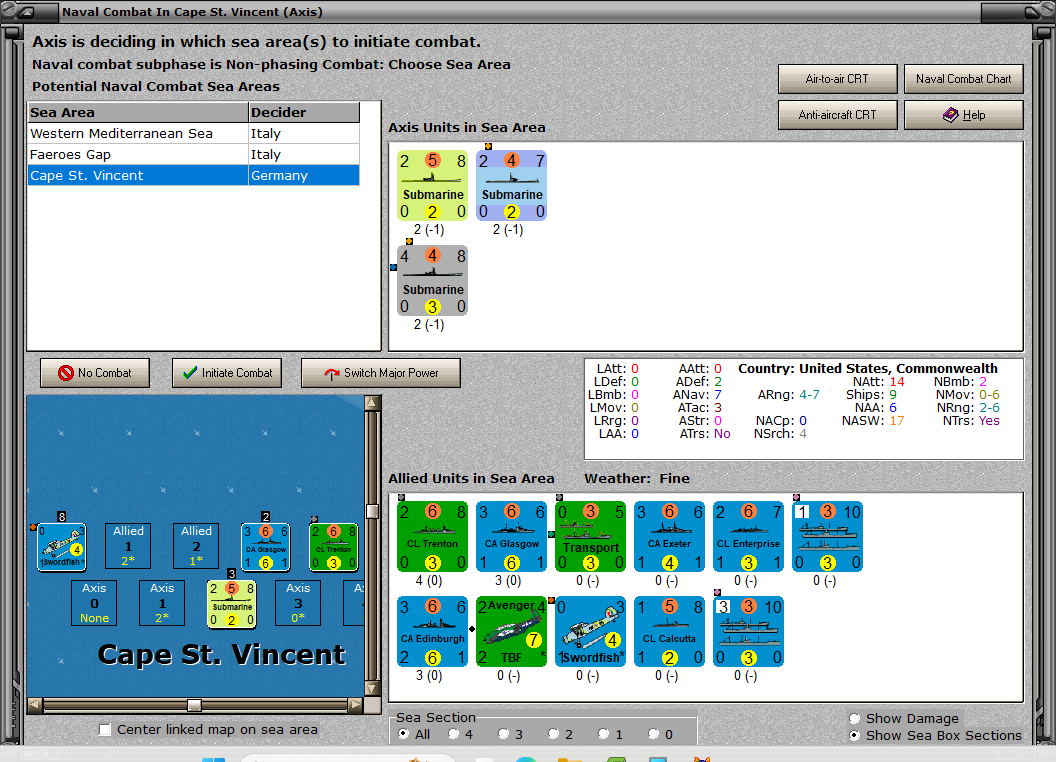Select the CL Calcutta unit counter

pyautogui.click(x=669, y=632)
